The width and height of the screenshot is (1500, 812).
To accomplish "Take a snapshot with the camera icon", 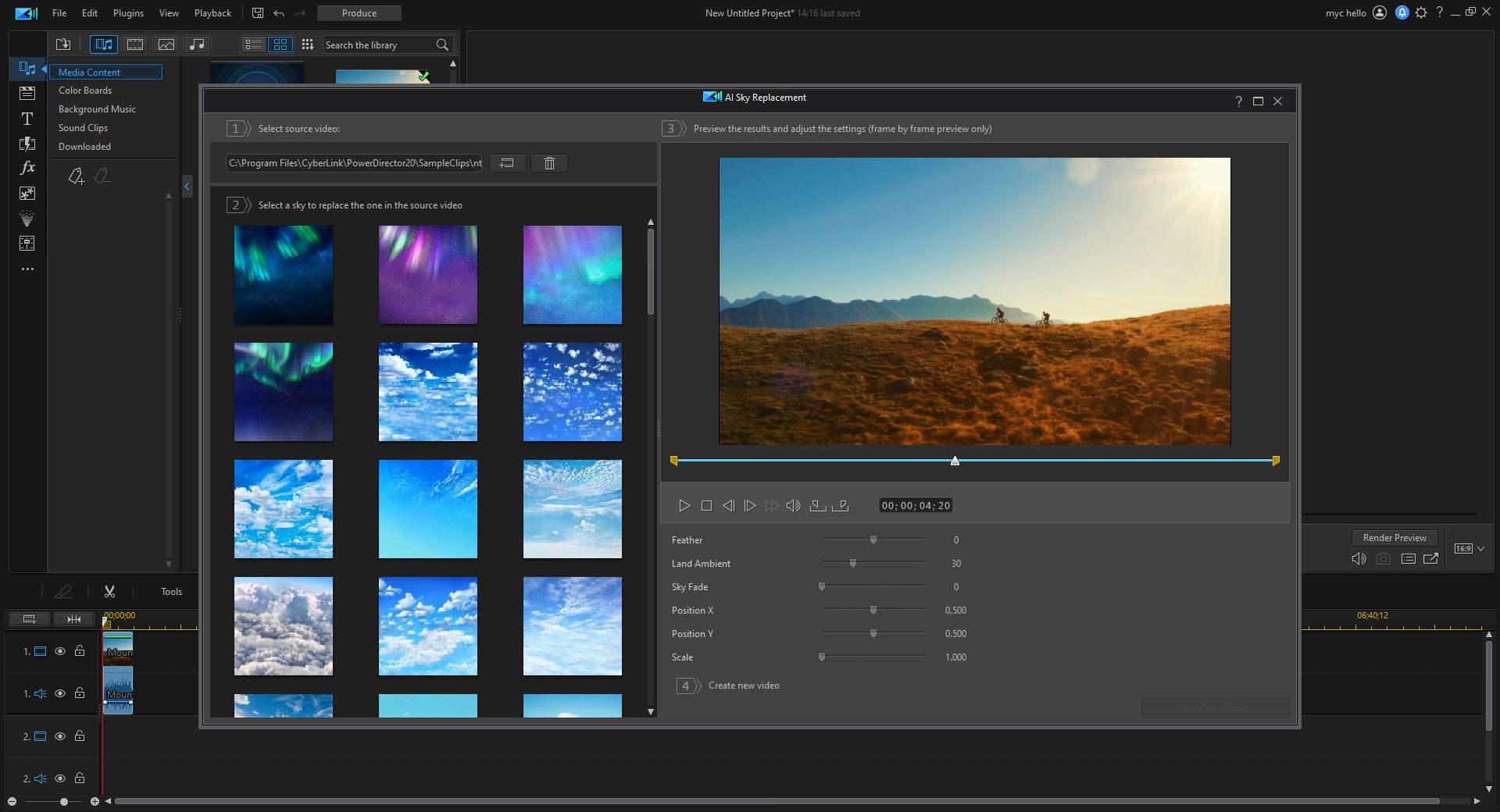I will point(1383,559).
